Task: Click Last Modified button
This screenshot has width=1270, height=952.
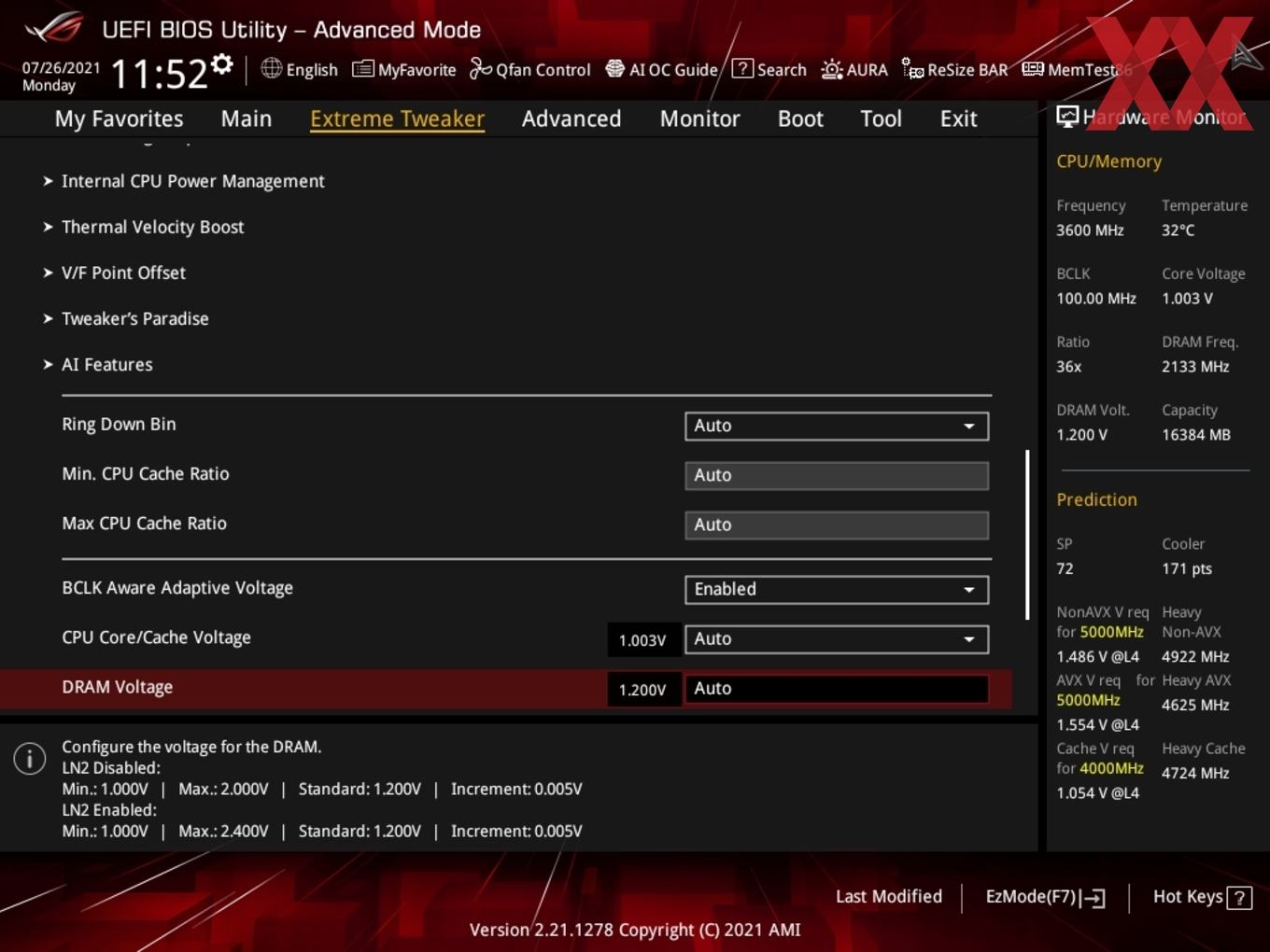Action: pos(888,896)
